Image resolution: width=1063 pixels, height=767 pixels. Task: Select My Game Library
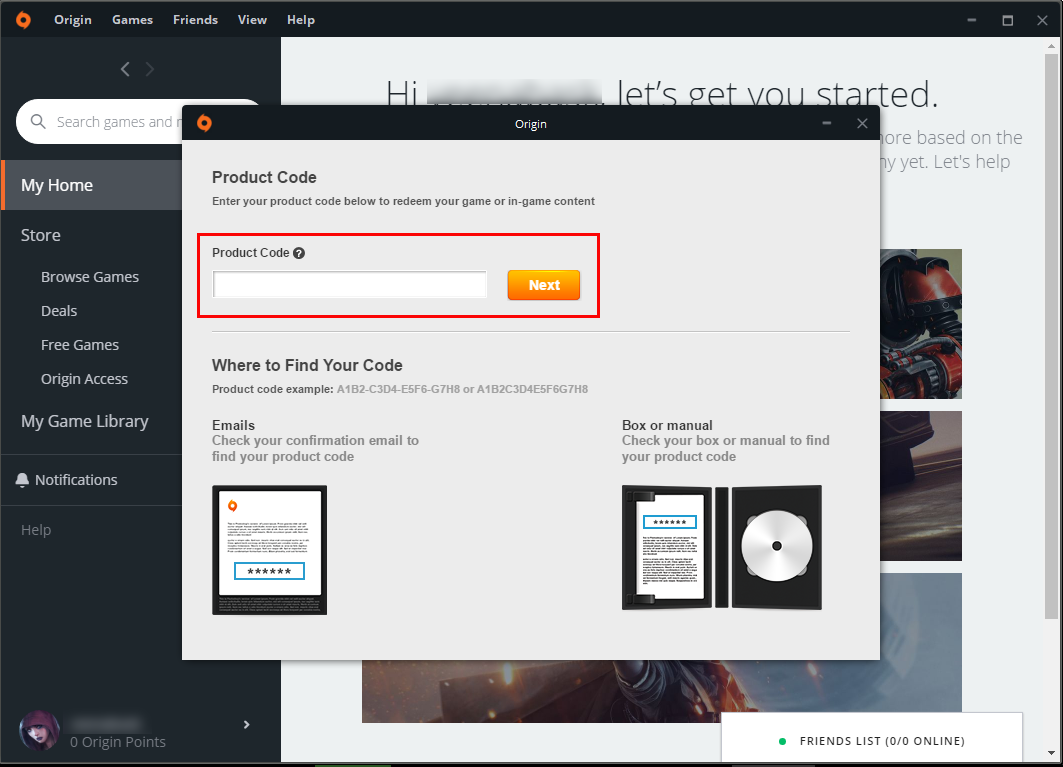coord(84,421)
